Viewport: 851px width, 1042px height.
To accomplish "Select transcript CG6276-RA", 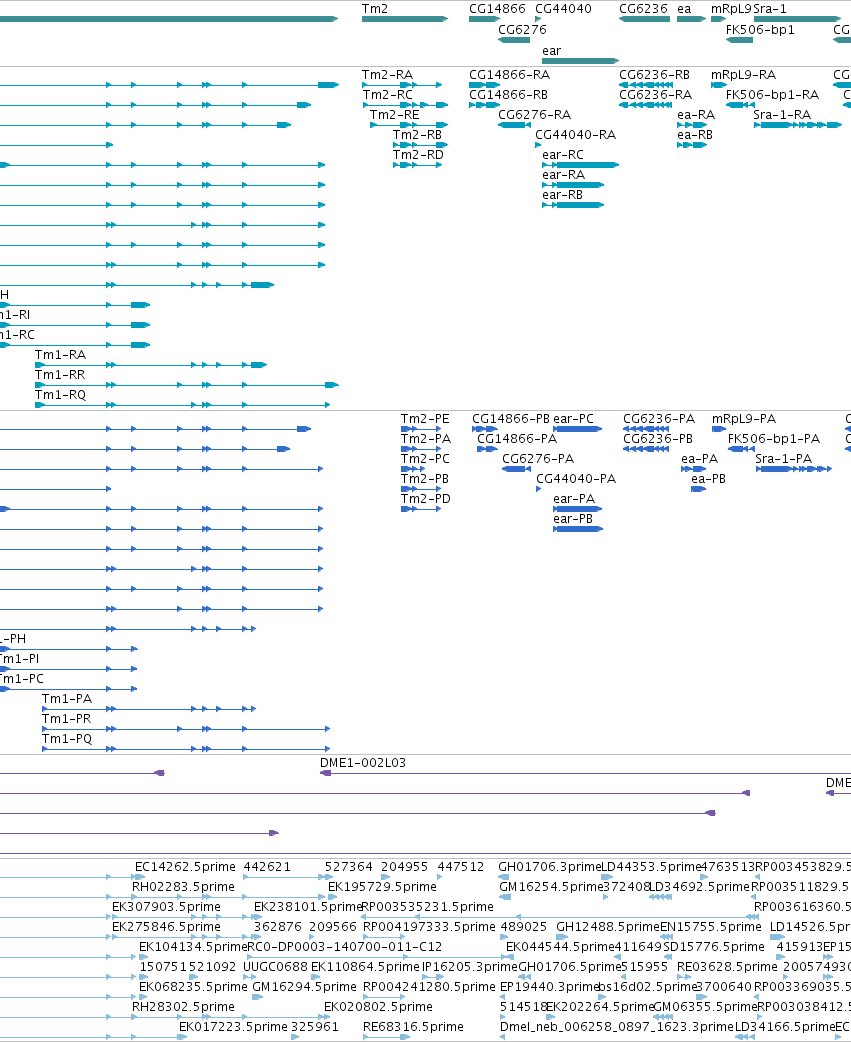I will click(x=514, y=125).
